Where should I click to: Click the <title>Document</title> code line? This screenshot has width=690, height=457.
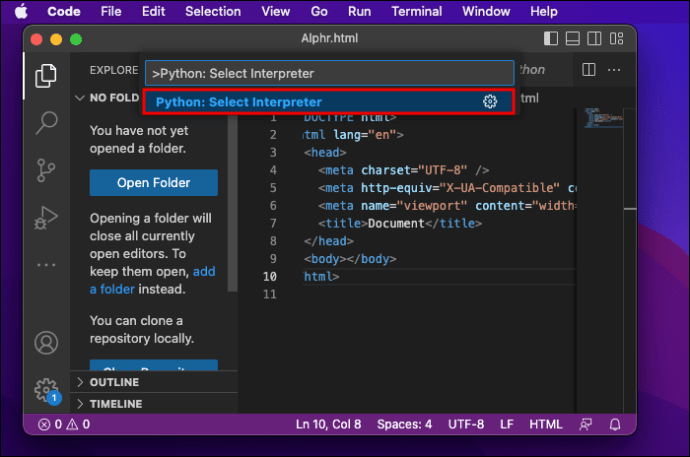click(x=400, y=223)
